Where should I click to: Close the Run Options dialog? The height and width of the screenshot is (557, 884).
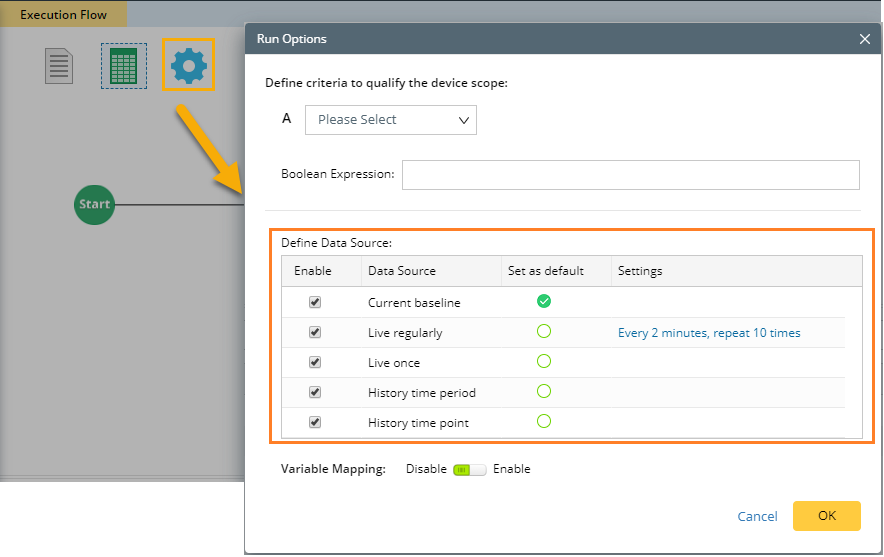point(865,39)
